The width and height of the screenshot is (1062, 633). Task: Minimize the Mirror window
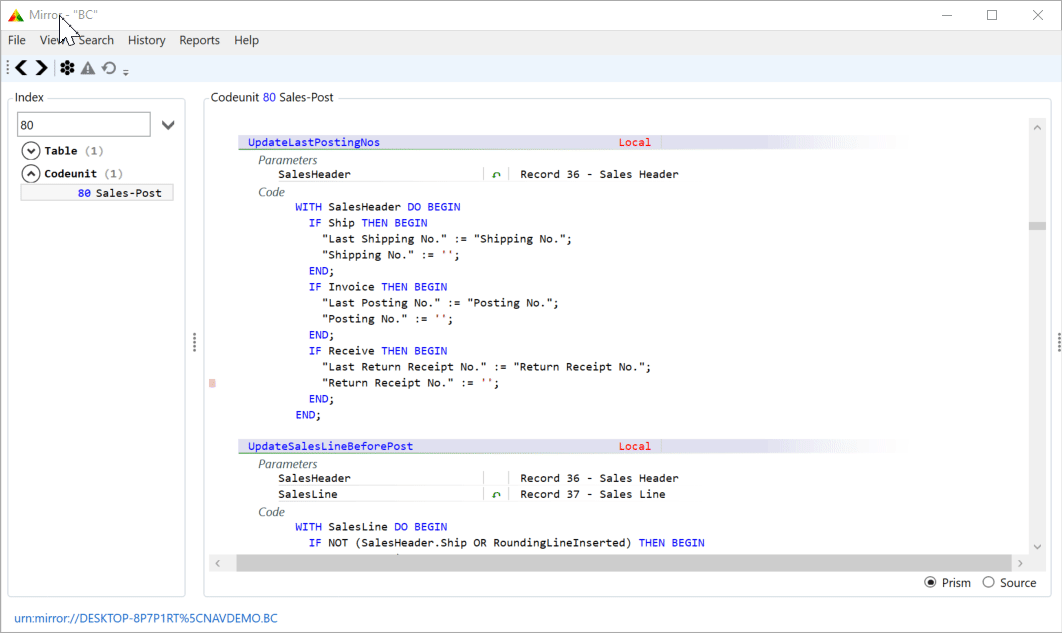click(947, 15)
